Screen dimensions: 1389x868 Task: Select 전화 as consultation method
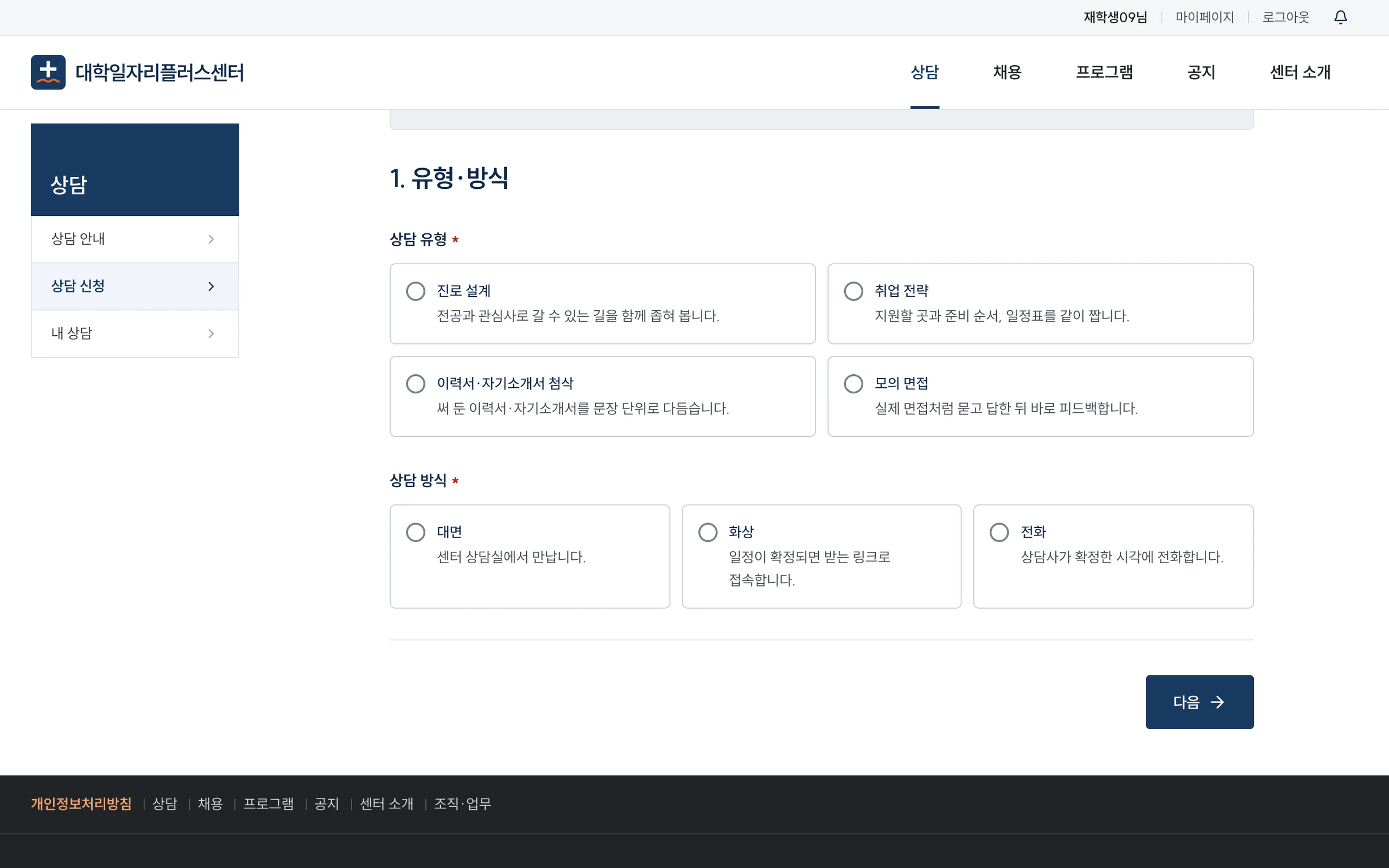coord(999,532)
